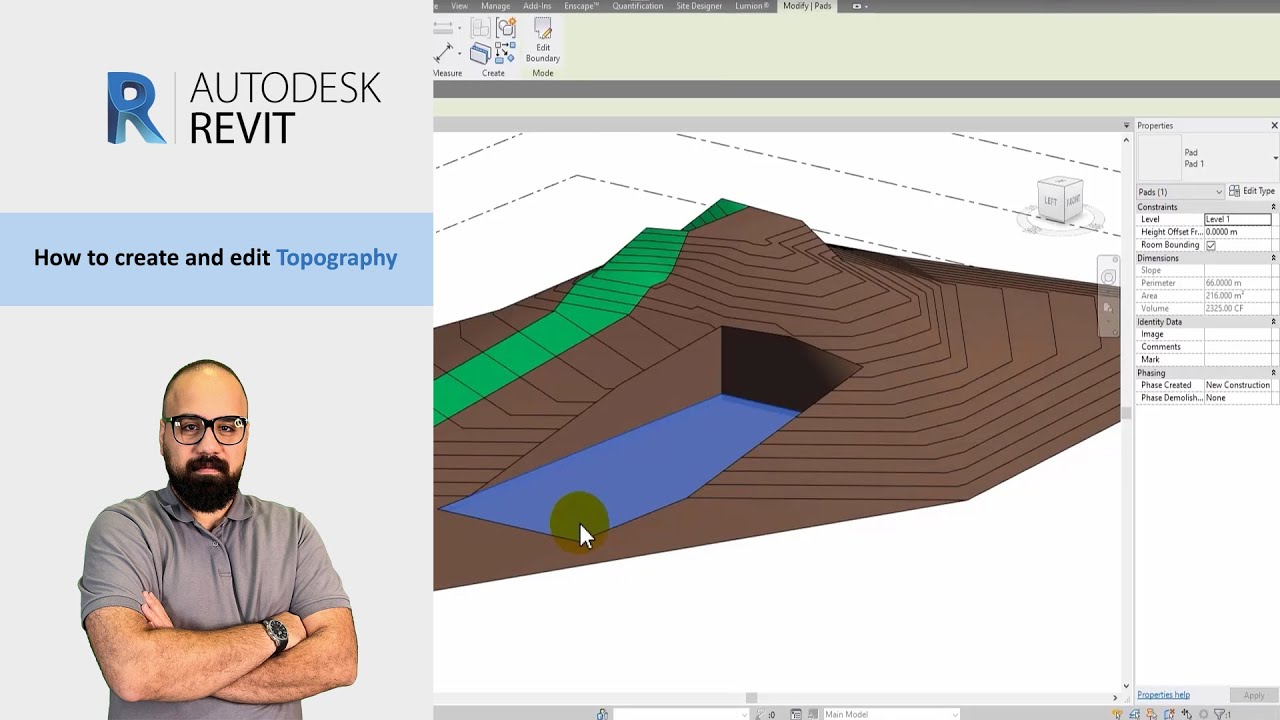Click the Background Processes icon
This screenshot has height=720, width=1280.
tap(1203, 714)
